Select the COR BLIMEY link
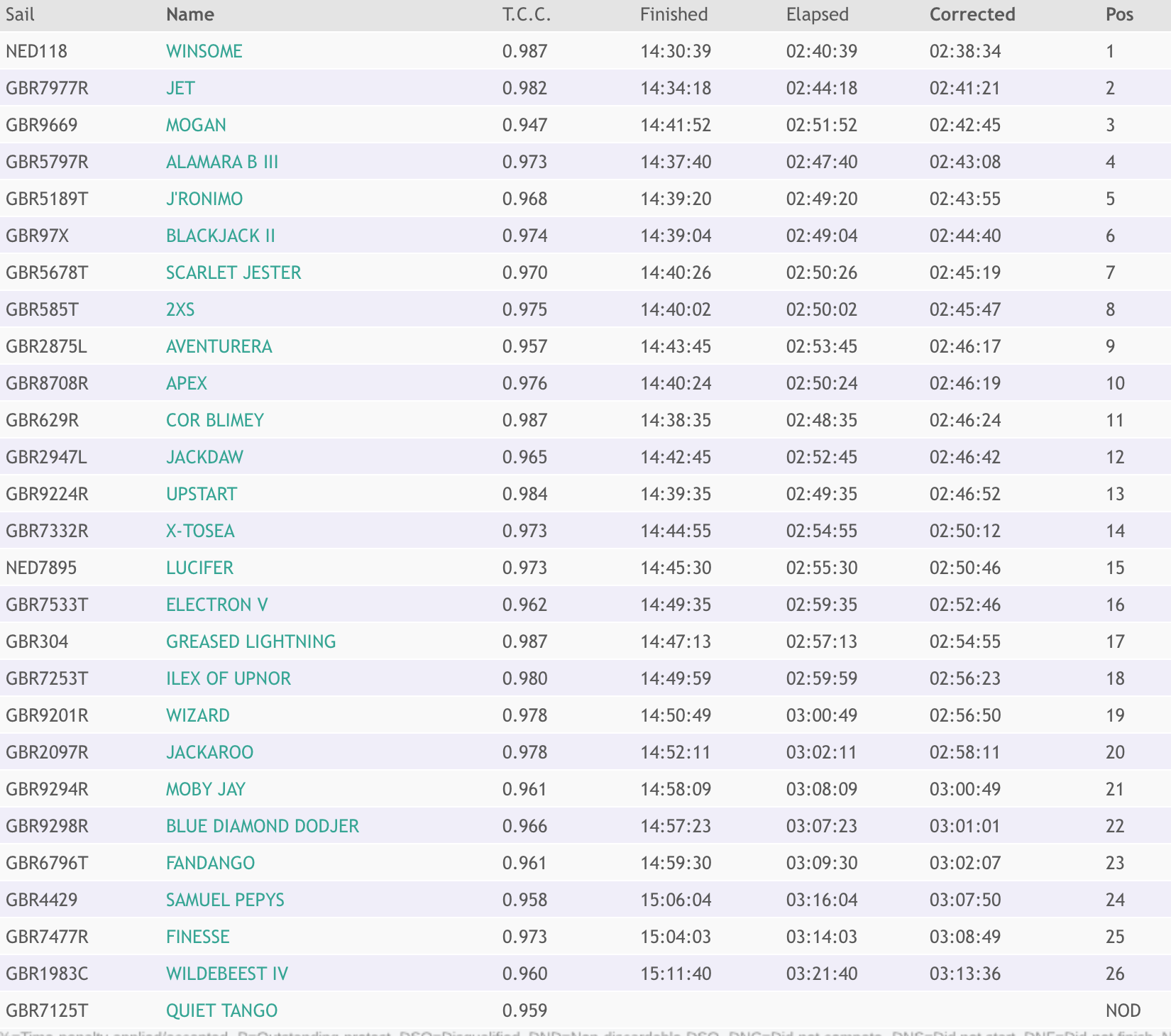Screen dimensions: 1171x1036 214,420
